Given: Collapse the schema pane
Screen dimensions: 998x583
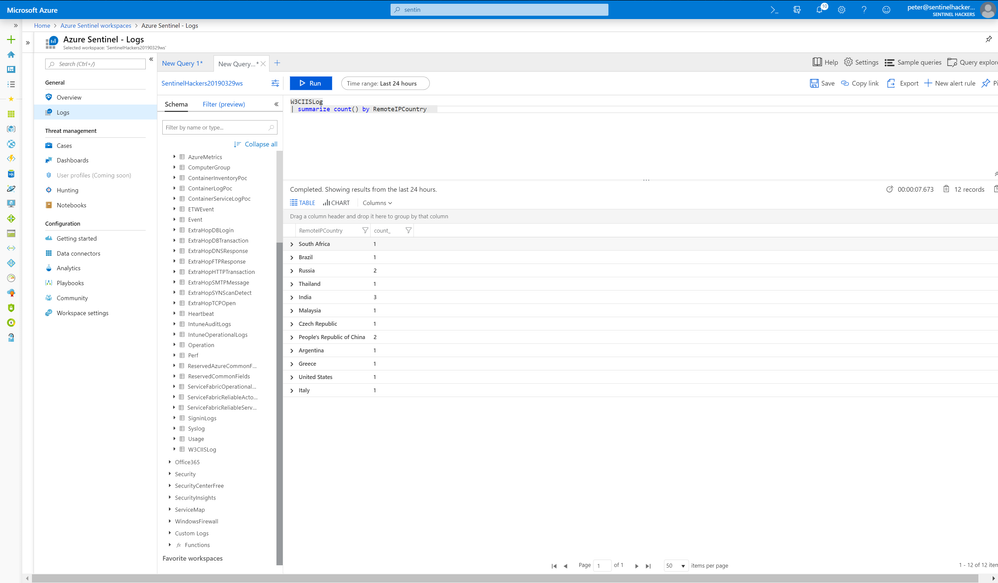Looking at the screenshot, I should 276,104.
